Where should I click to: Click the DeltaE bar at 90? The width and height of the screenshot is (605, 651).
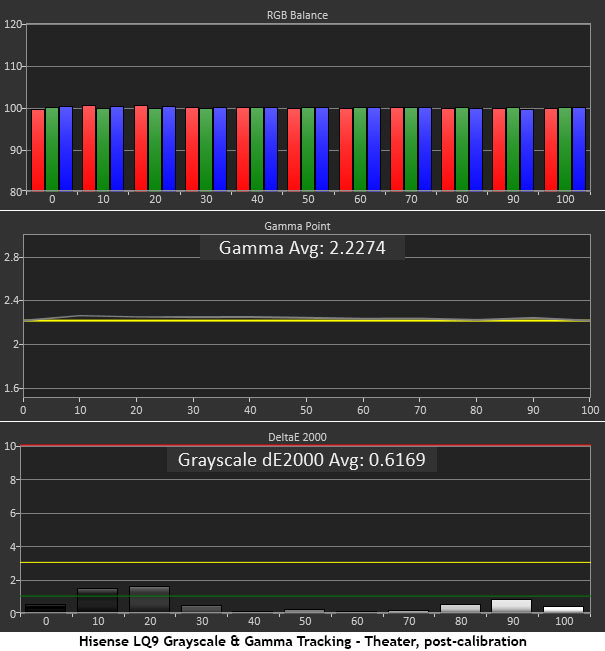point(512,606)
